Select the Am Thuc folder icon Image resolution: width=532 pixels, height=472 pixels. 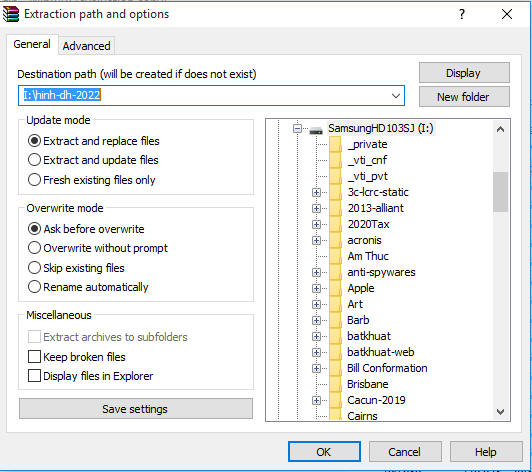tap(336, 256)
